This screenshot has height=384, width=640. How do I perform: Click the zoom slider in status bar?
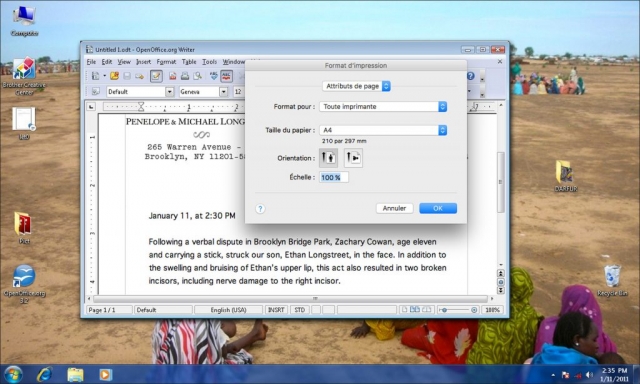point(458,310)
